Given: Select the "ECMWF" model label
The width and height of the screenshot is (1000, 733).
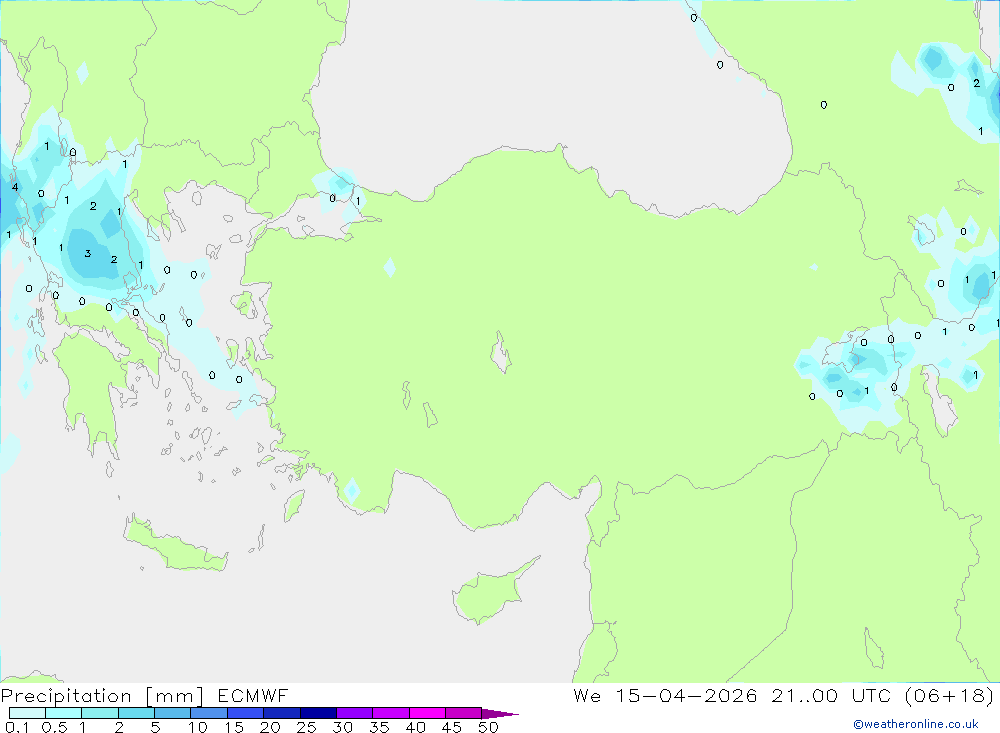Looking at the screenshot, I should pyautogui.click(x=253, y=695).
